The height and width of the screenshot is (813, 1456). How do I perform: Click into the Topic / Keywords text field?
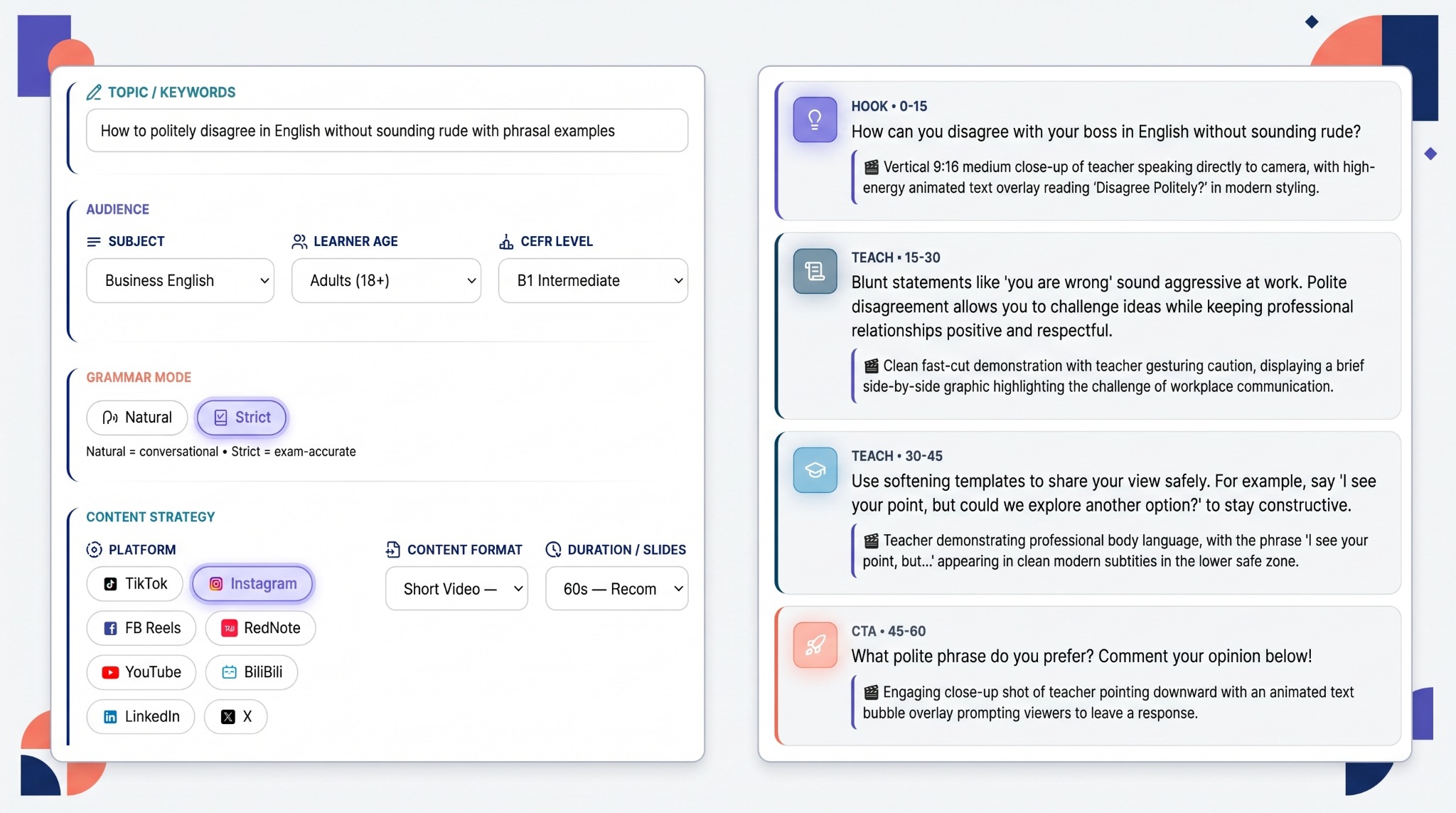[x=387, y=131]
